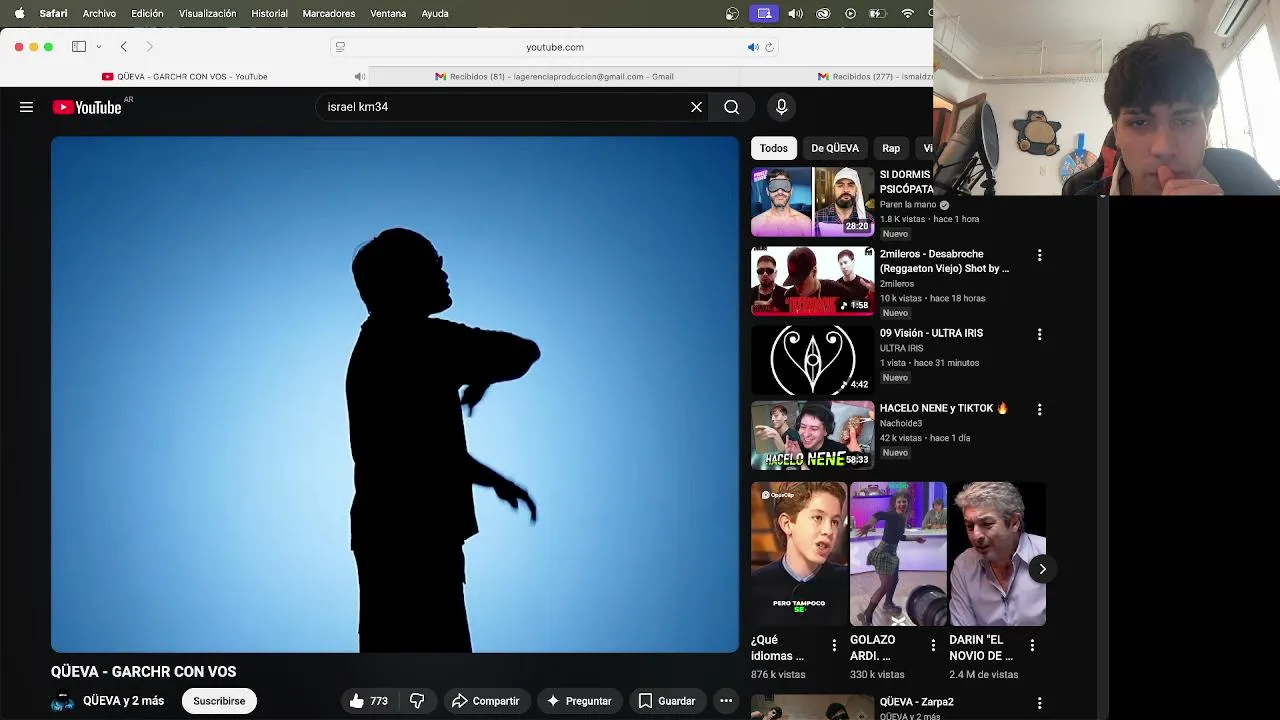Clear the search text with the X
The image size is (1280, 720).
coord(697,107)
